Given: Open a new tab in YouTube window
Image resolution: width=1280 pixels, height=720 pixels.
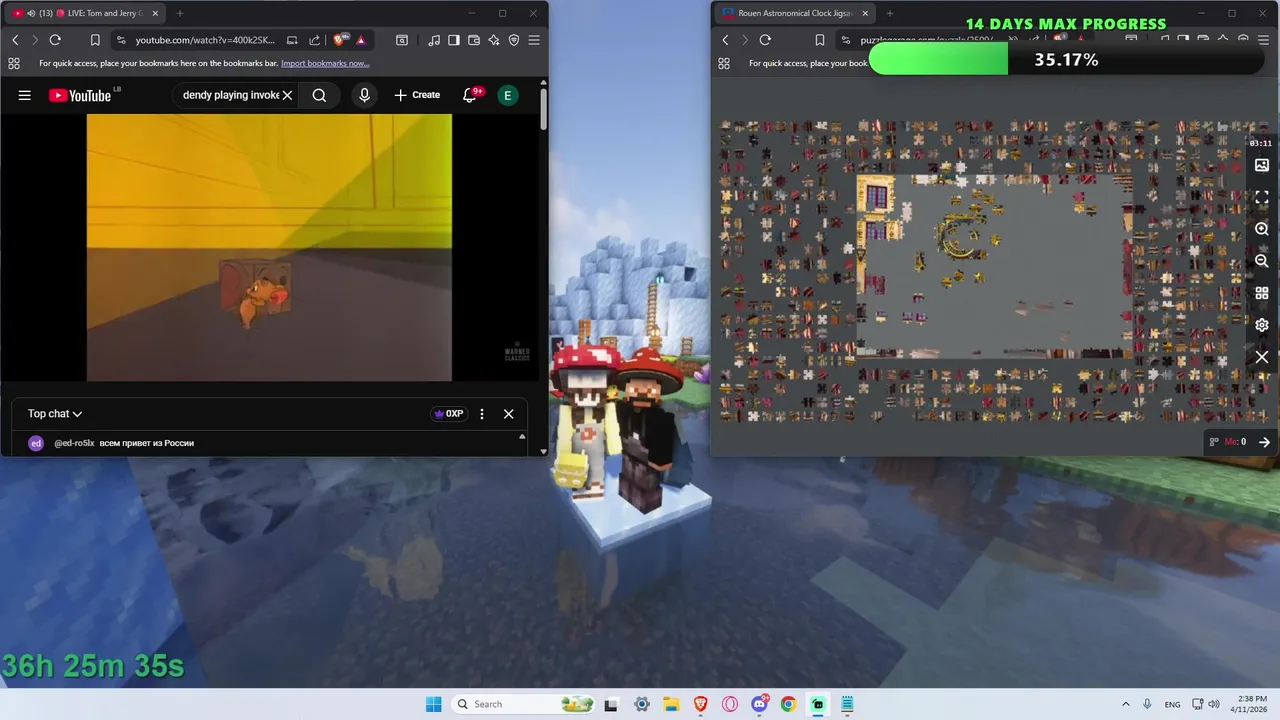Looking at the screenshot, I should click(180, 13).
